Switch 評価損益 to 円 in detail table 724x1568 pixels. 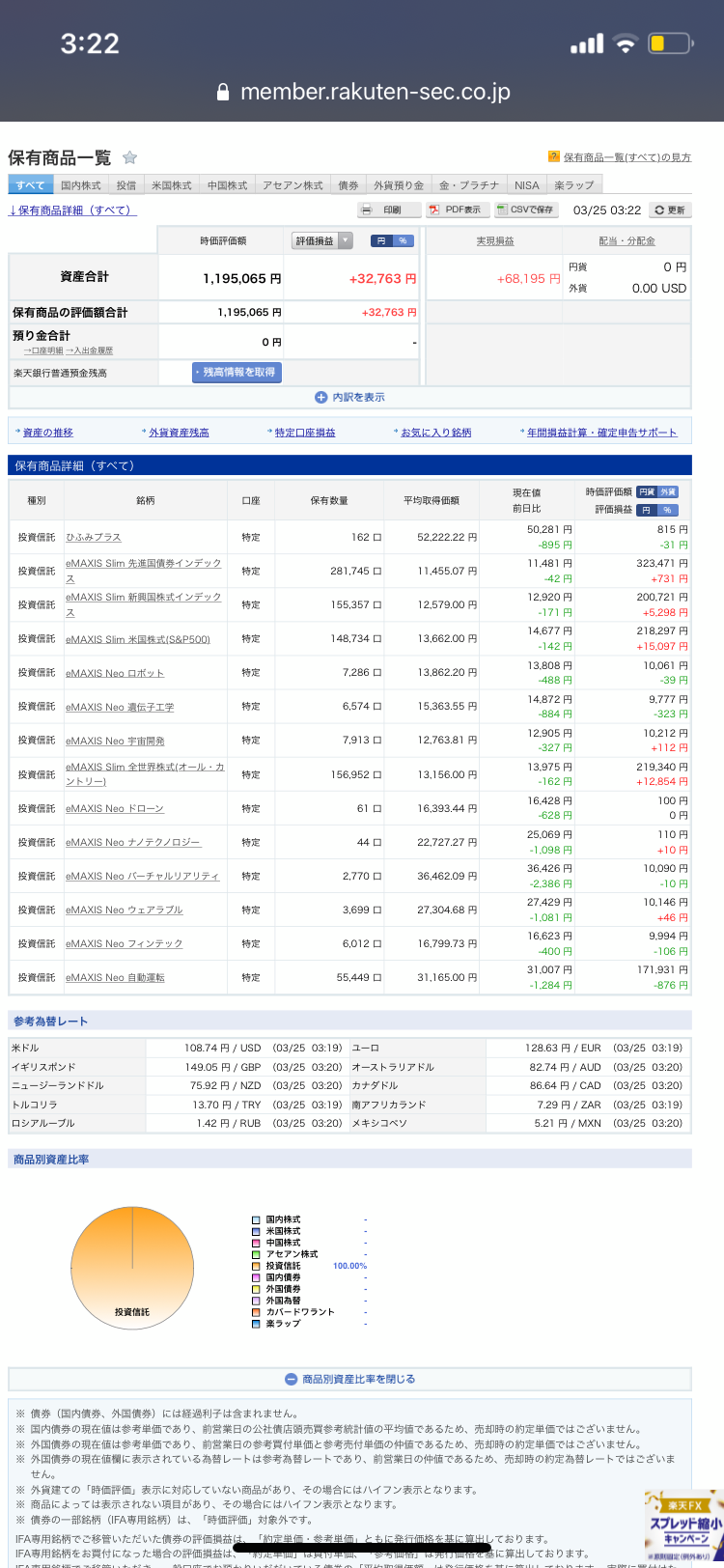click(647, 510)
